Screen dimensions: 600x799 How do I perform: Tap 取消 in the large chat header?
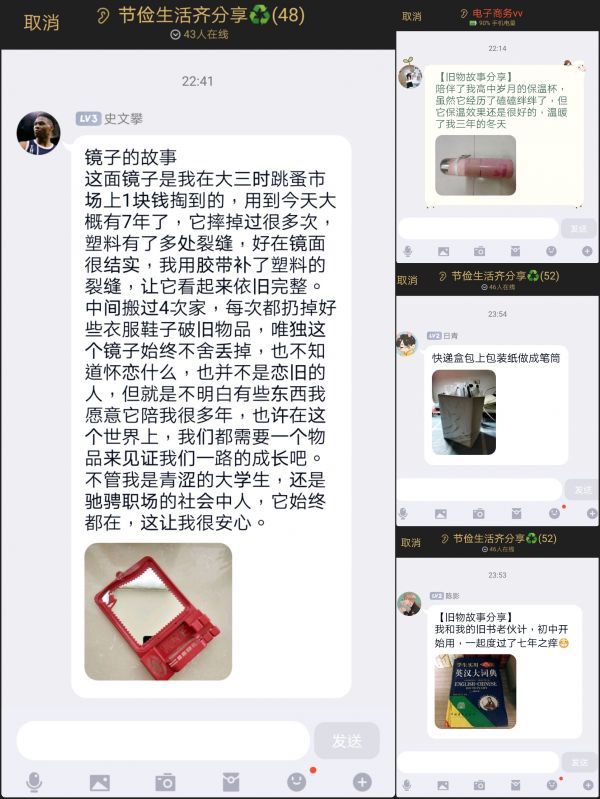coord(41,22)
